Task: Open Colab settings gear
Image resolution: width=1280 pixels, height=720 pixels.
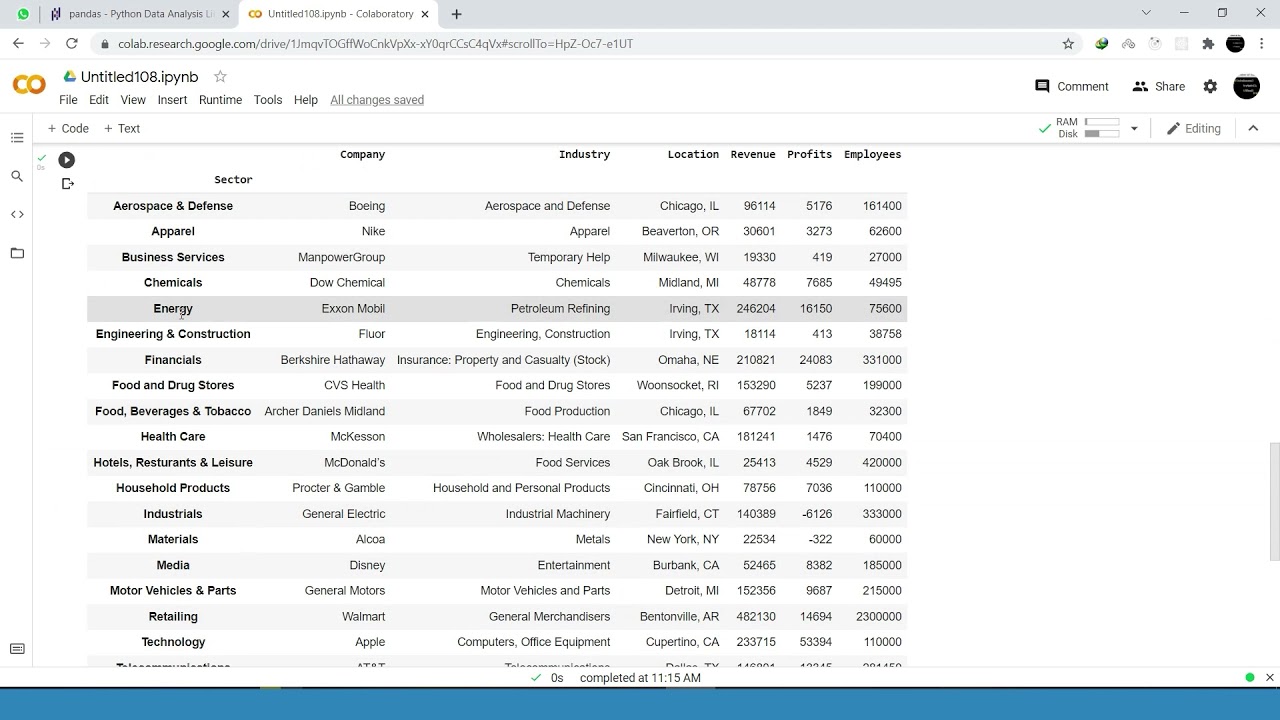Action: (x=1210, y=87)
